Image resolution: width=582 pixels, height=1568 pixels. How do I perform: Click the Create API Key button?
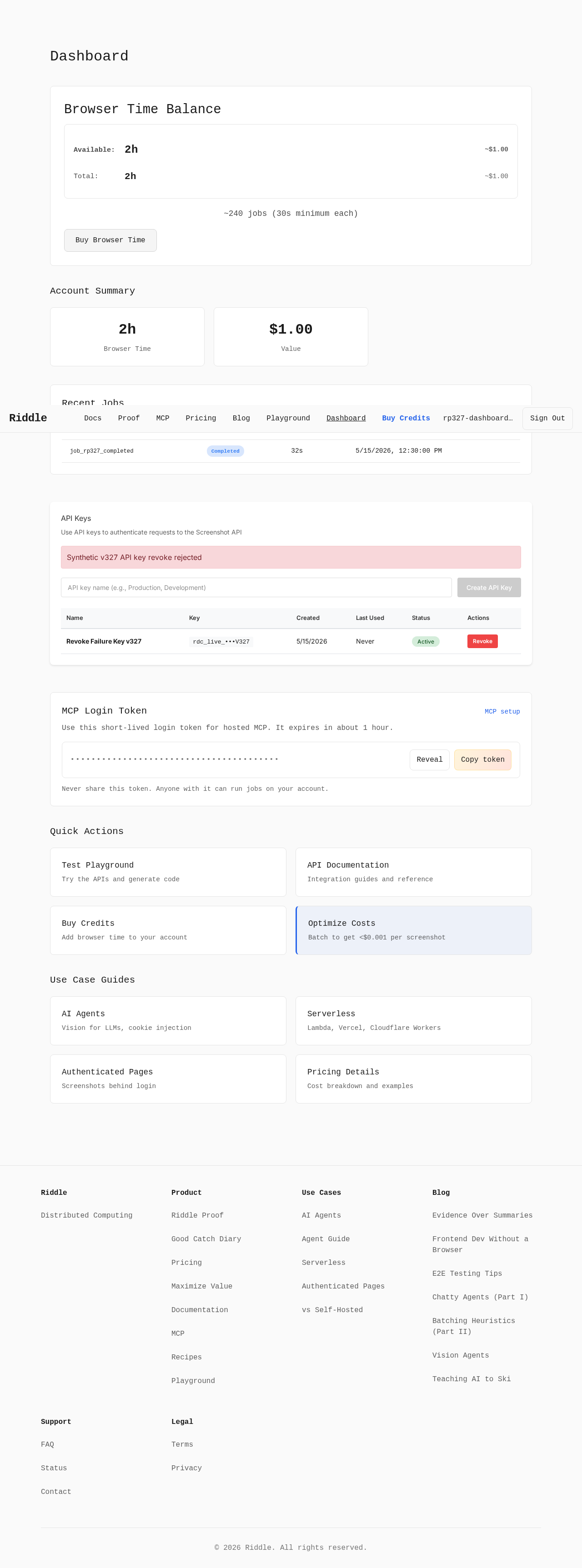pos(489,587)
